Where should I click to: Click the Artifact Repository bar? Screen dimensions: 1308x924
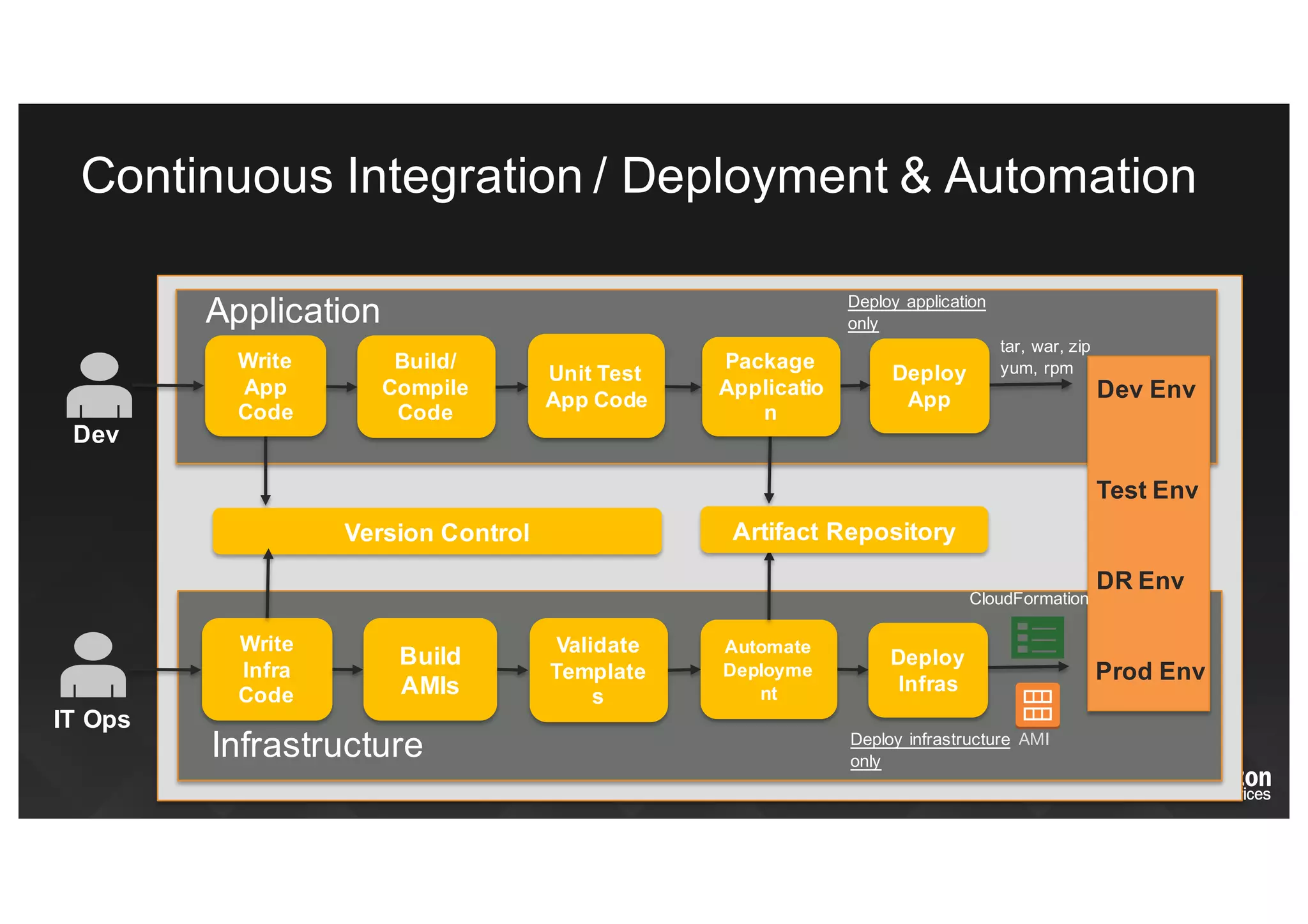[x=844, y=531]
